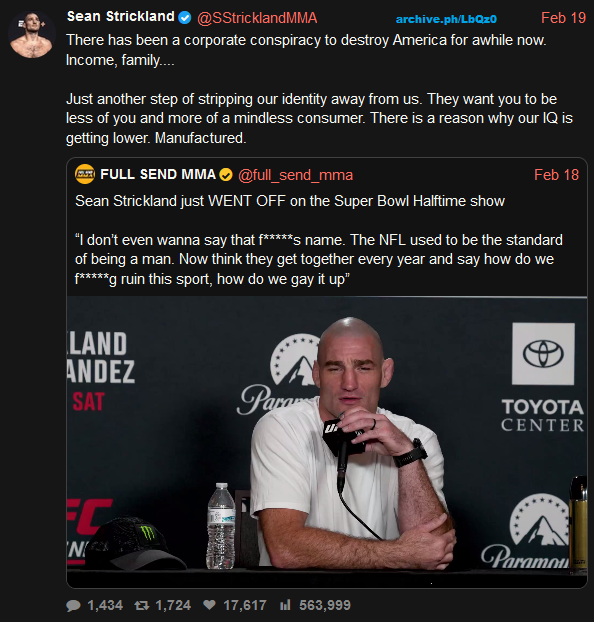Click Sean Strickland's blue verified badge

coord(185,17)
